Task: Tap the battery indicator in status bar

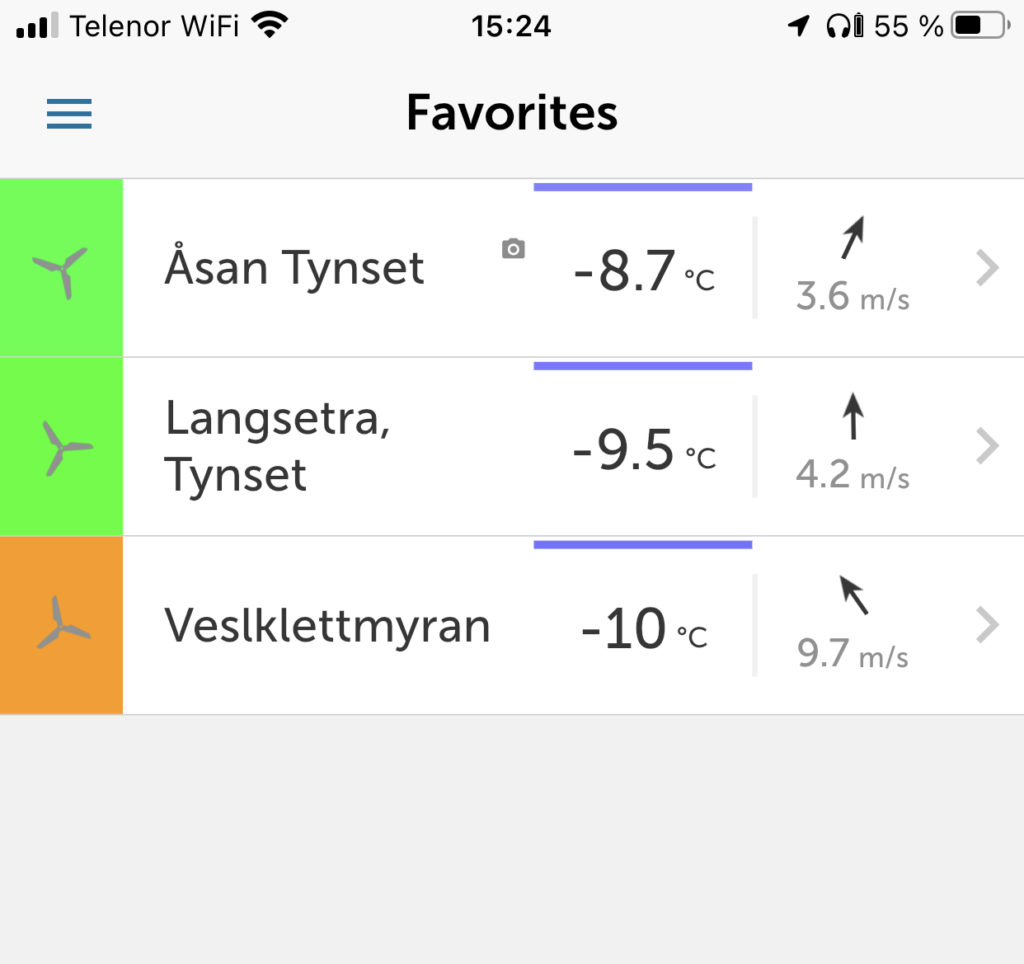Action: 980,26
